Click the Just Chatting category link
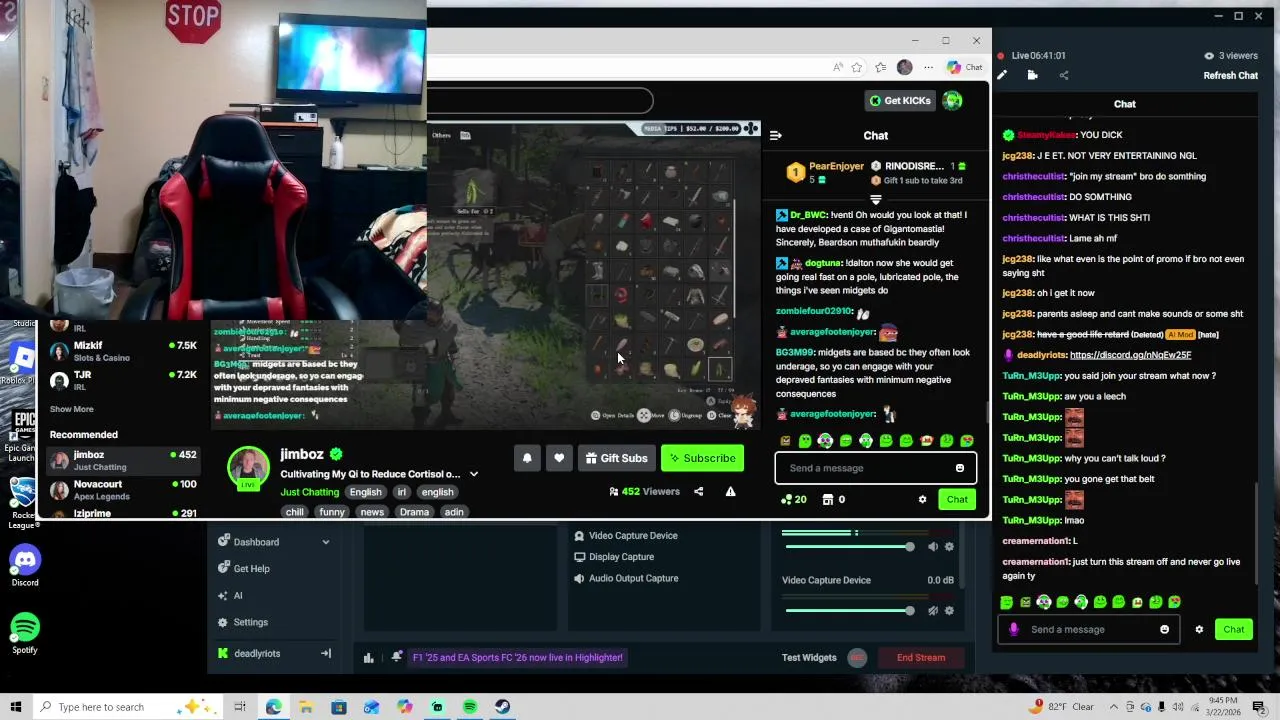 310,492
